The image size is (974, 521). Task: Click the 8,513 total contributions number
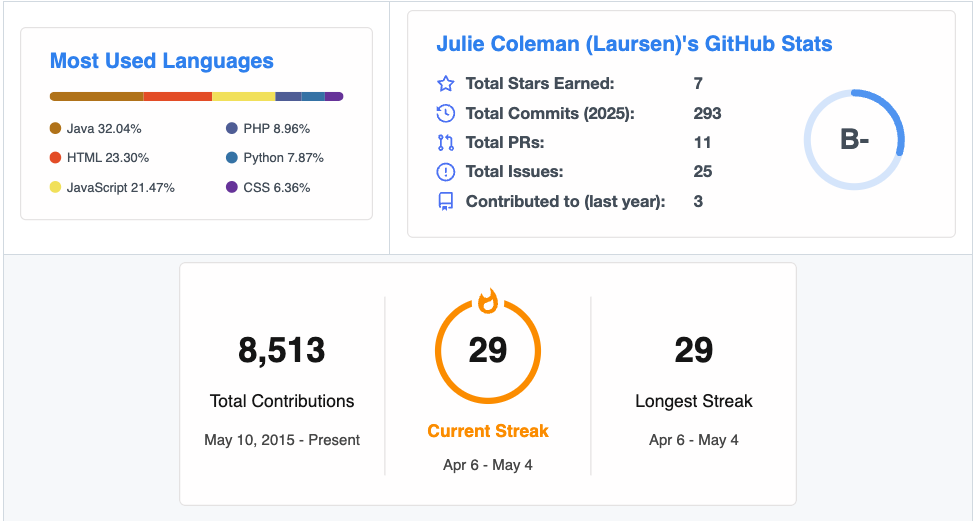[282, 350]
